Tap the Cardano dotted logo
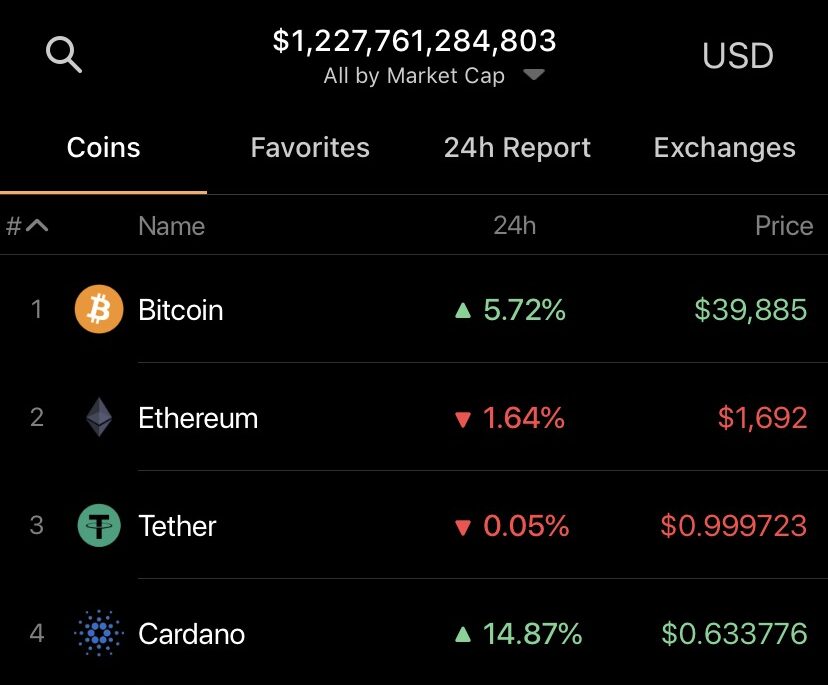This screenshot has width=828, height=685. point(99,634)
